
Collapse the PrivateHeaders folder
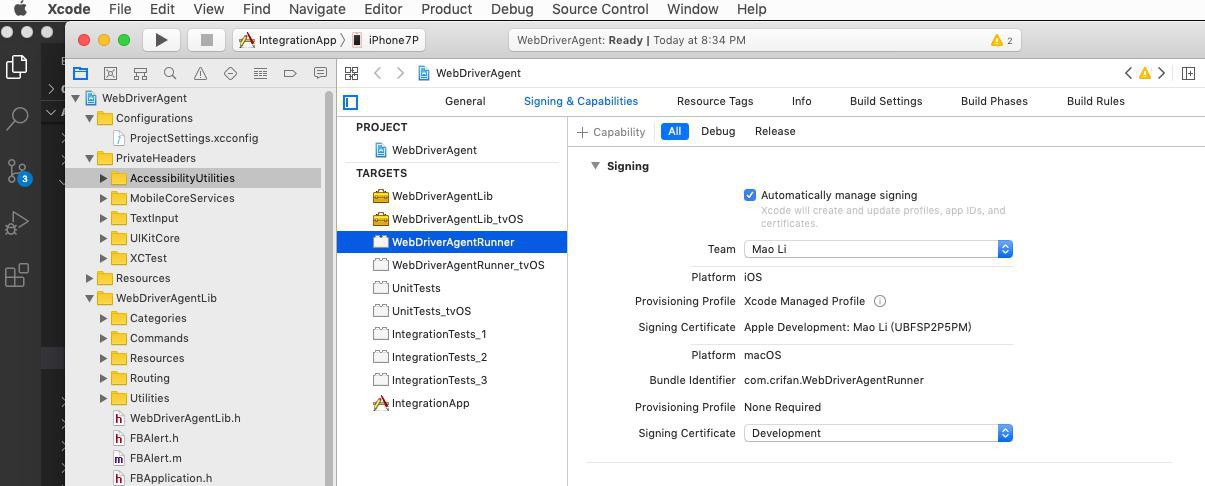click(x=90, y=158)
